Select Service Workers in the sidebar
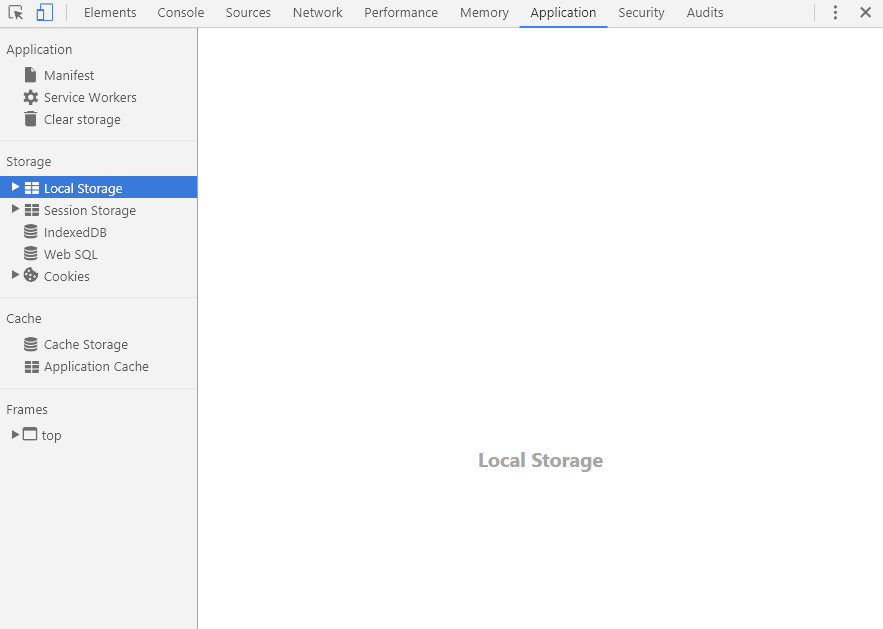 [x=90, y=97]
